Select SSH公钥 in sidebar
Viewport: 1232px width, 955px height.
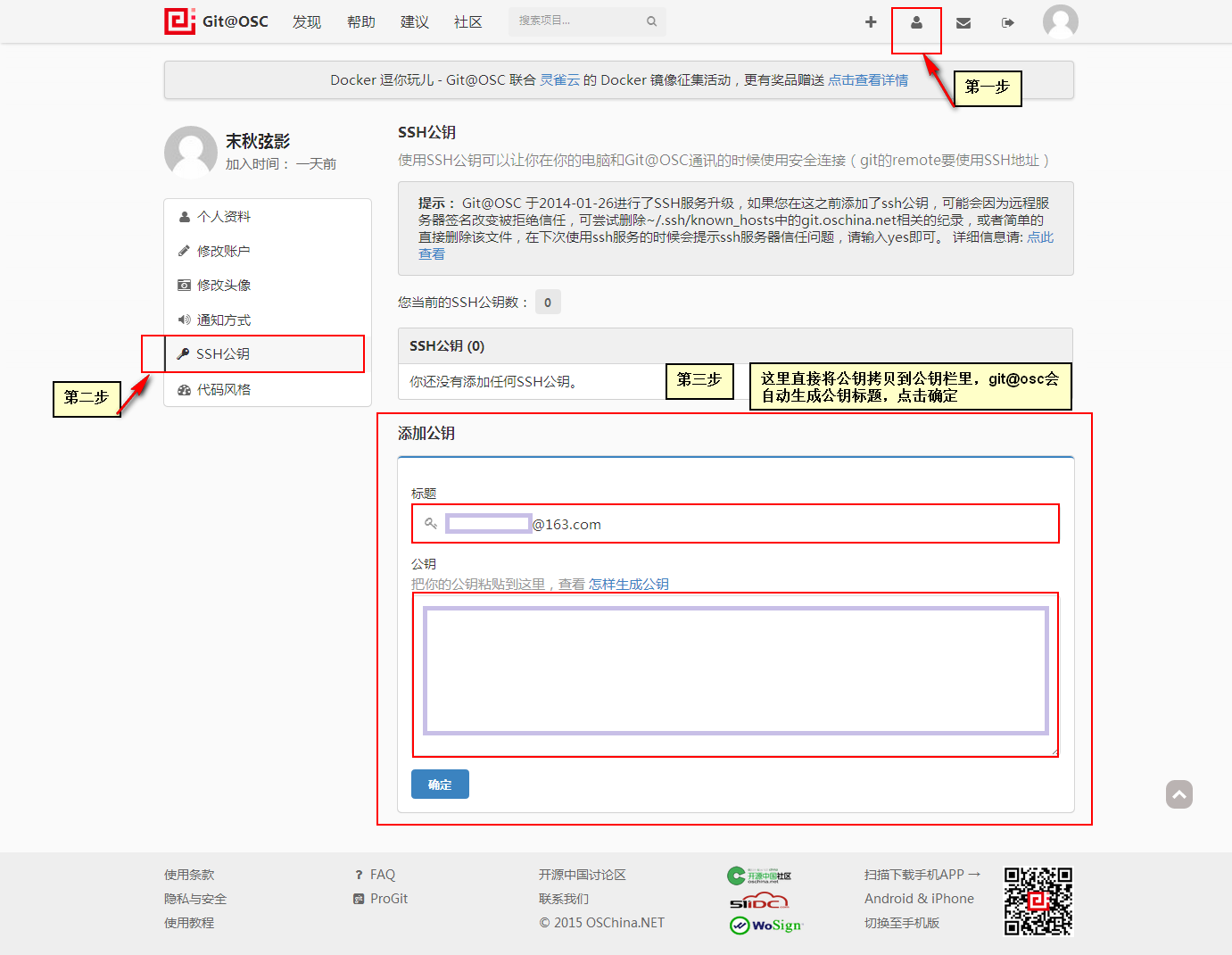[268, 354]
